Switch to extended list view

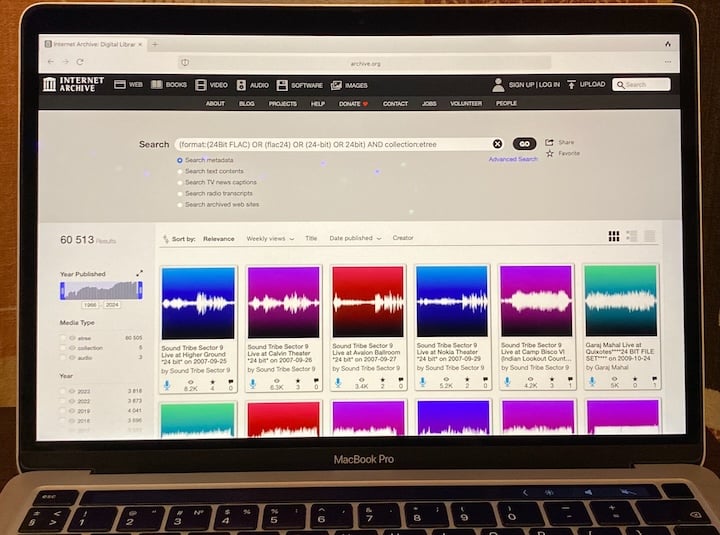(632, 236)
